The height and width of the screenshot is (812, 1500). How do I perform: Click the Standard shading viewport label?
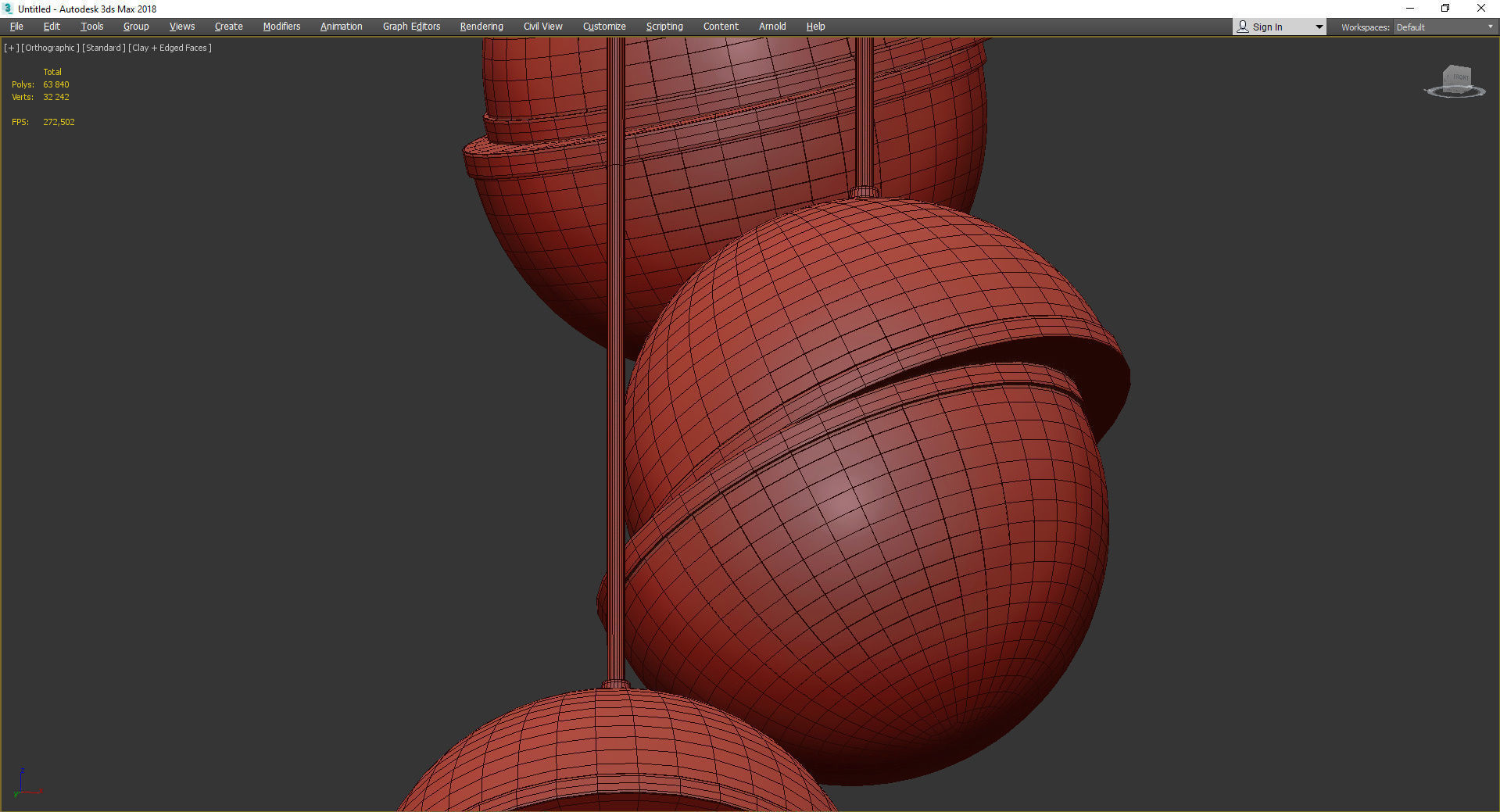[x=104, y=48]
